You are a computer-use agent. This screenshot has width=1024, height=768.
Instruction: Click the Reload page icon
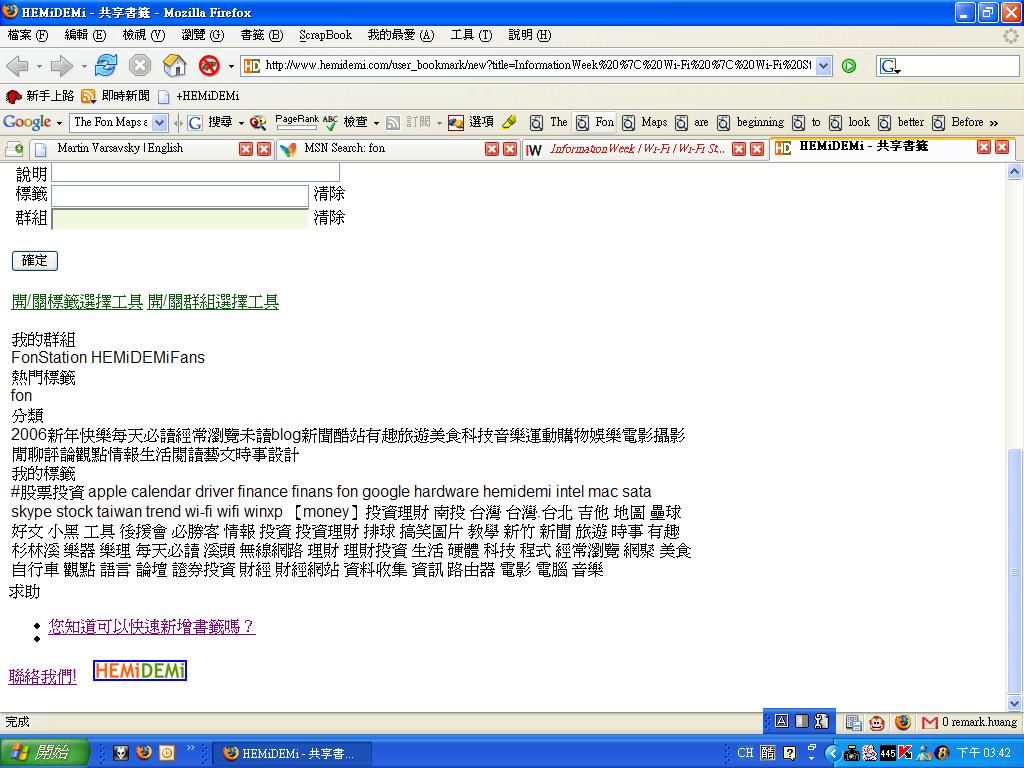pyautogui.click(x=106, y=66)
